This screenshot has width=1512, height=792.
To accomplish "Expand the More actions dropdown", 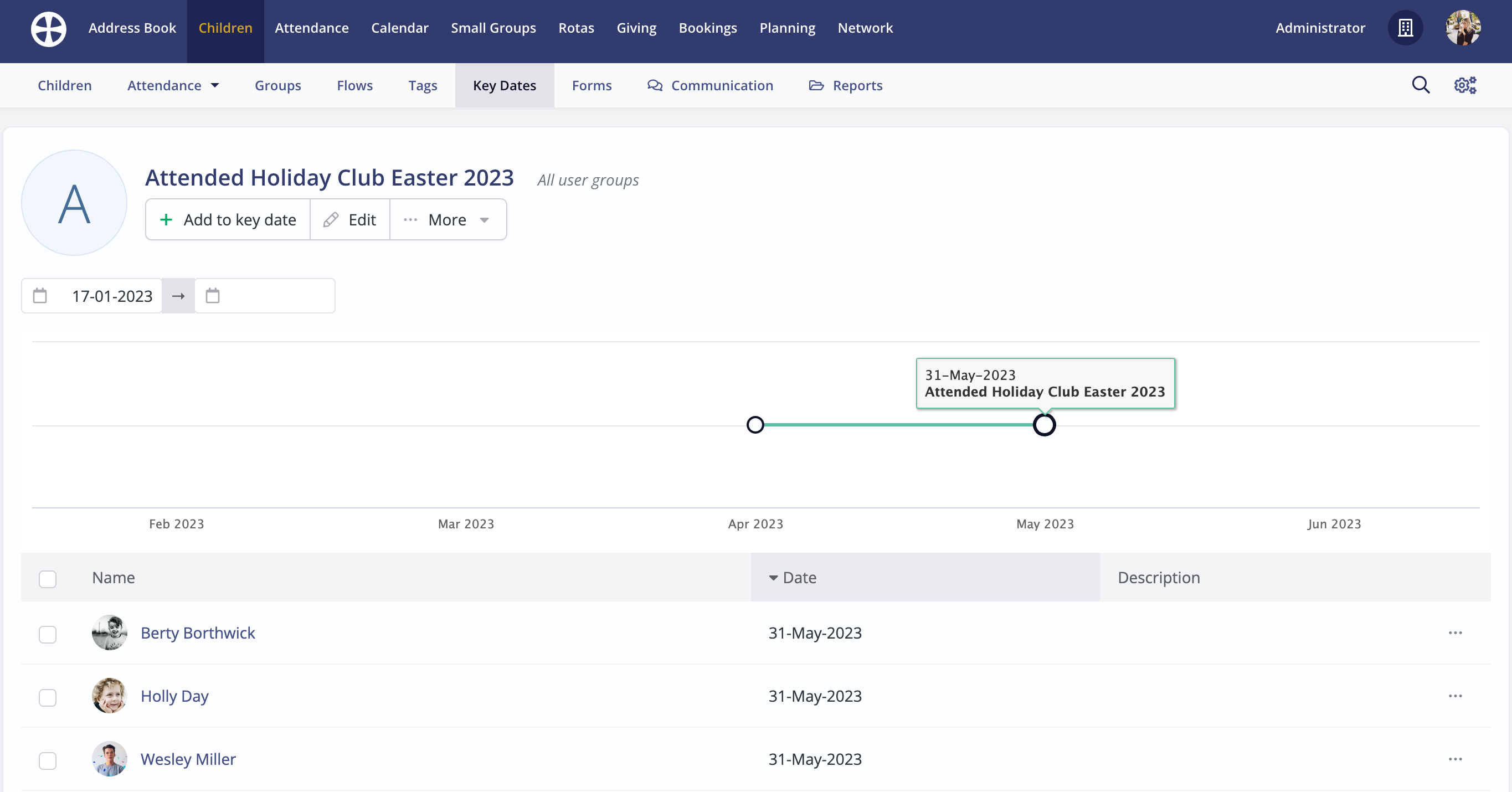I will click(448, 219).
